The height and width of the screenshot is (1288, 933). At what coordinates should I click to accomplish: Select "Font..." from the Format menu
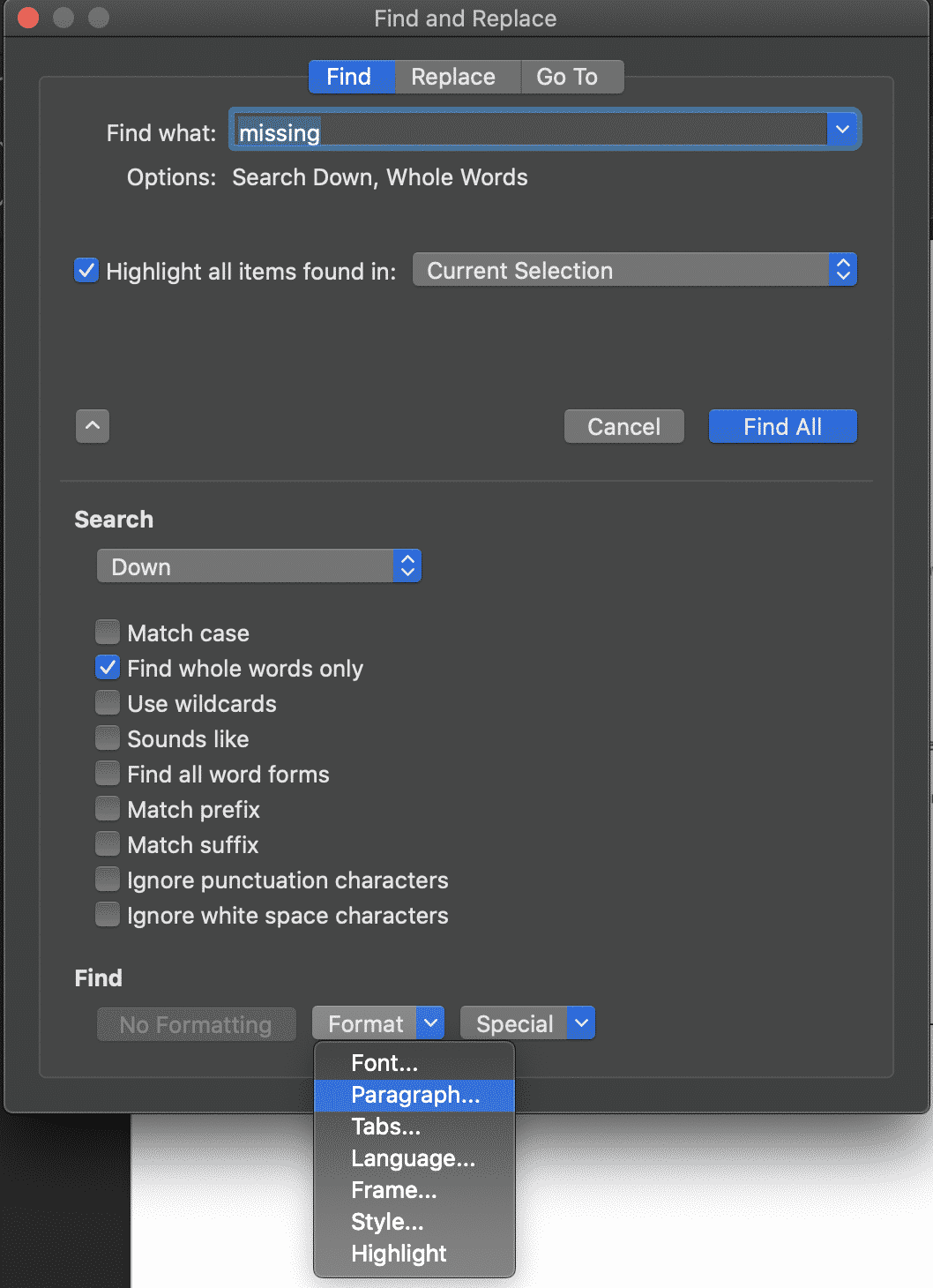click(384, 1063)
